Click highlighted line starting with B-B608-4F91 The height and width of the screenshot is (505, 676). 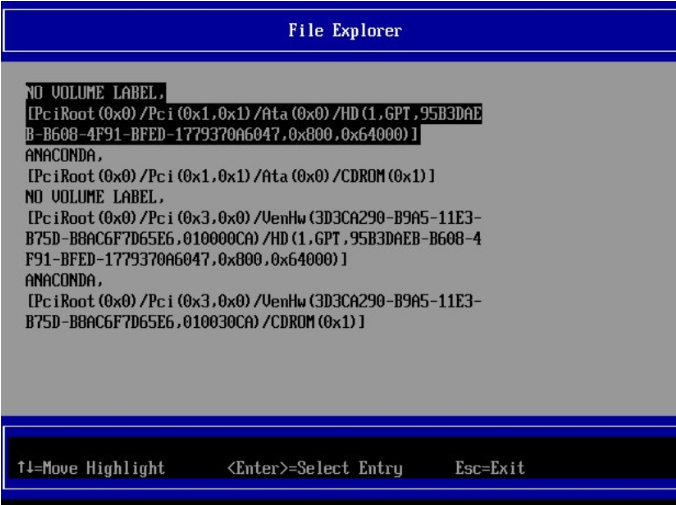[x=222, y=134]
